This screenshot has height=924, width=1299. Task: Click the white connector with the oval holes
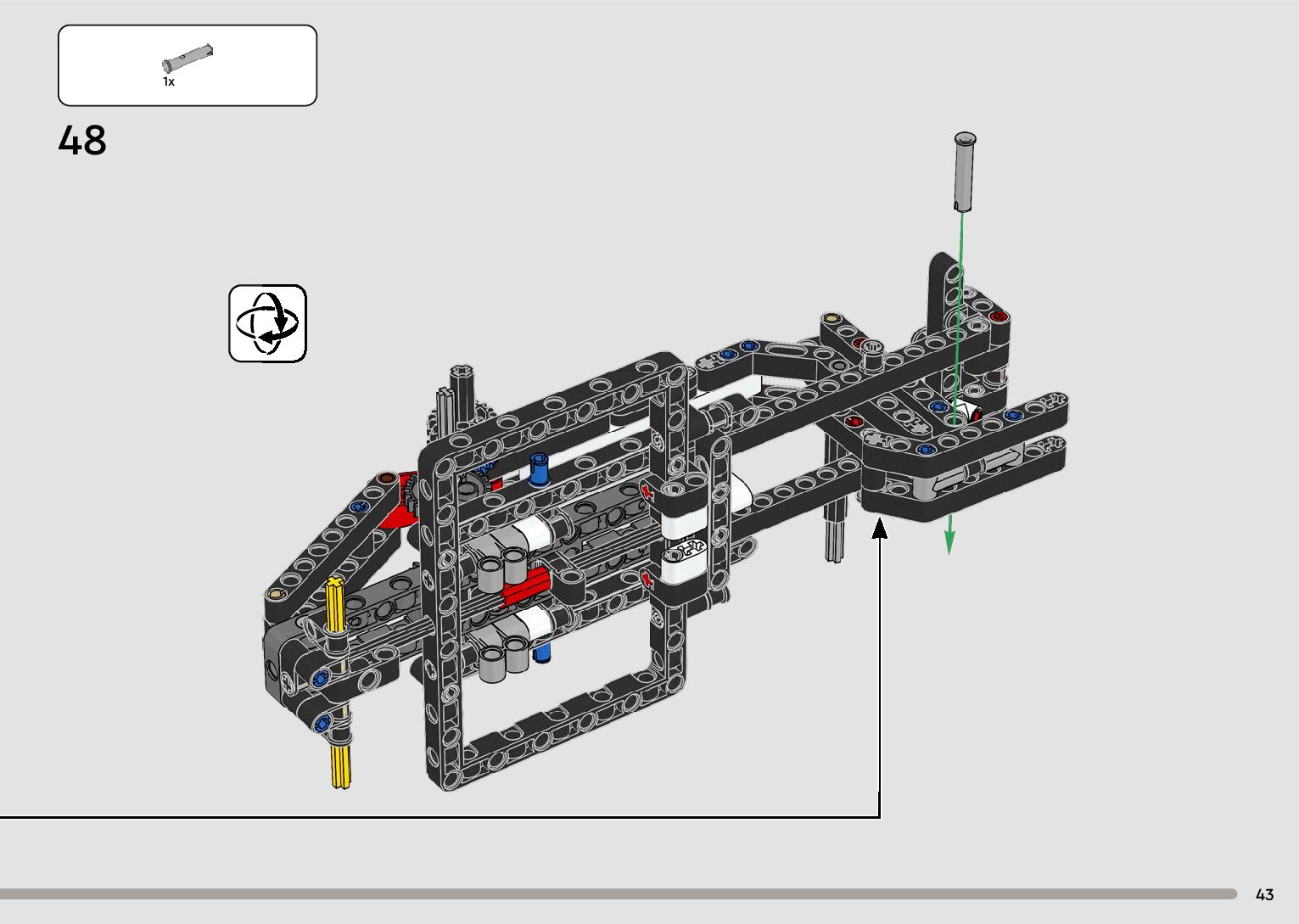click(686, 551)
